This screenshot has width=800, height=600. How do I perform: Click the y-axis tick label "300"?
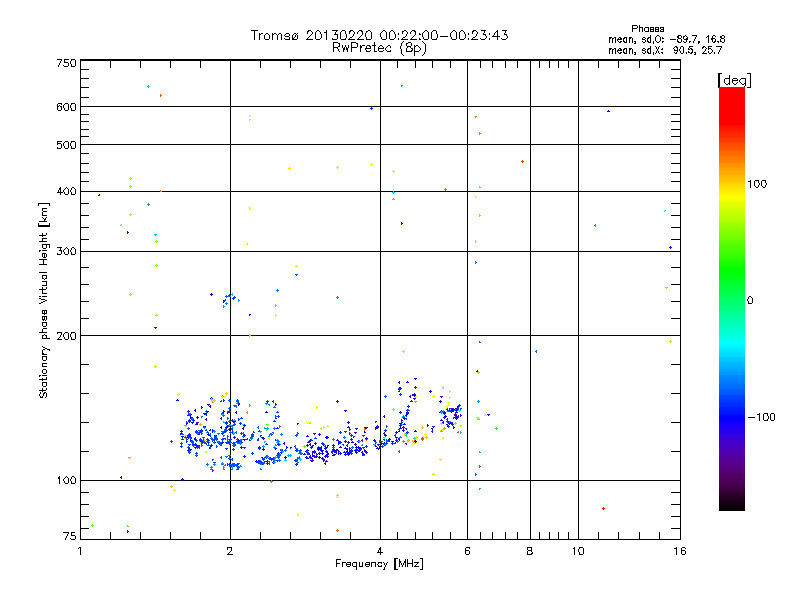click(66, 251)
